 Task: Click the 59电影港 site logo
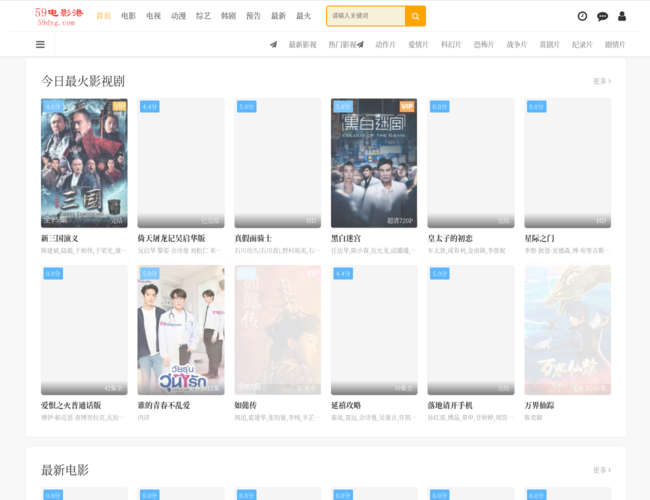(x=59, y=17)
